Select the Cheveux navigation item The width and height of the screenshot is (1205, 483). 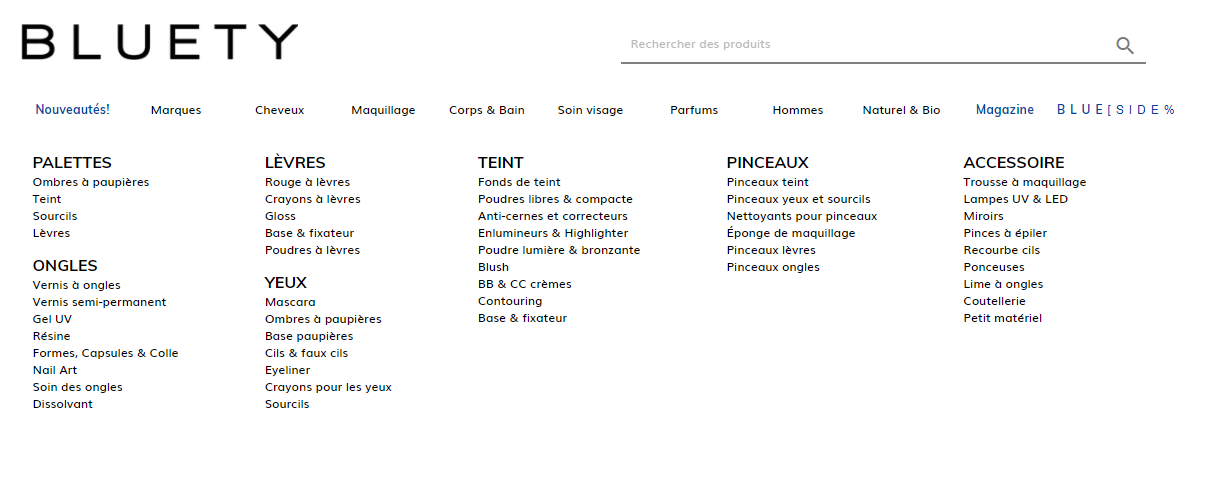pyautogui.click(x=279, y=110)
